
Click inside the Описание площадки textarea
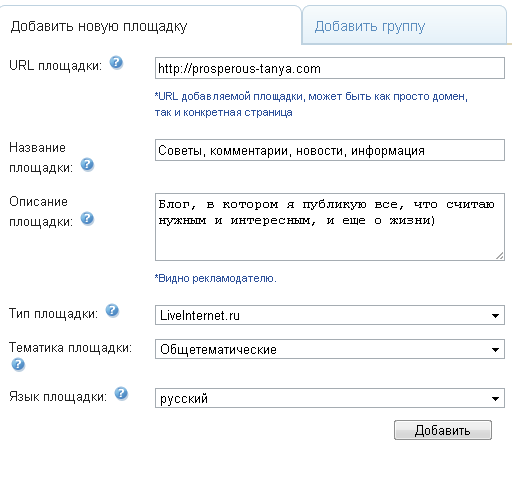coord(330,227)
